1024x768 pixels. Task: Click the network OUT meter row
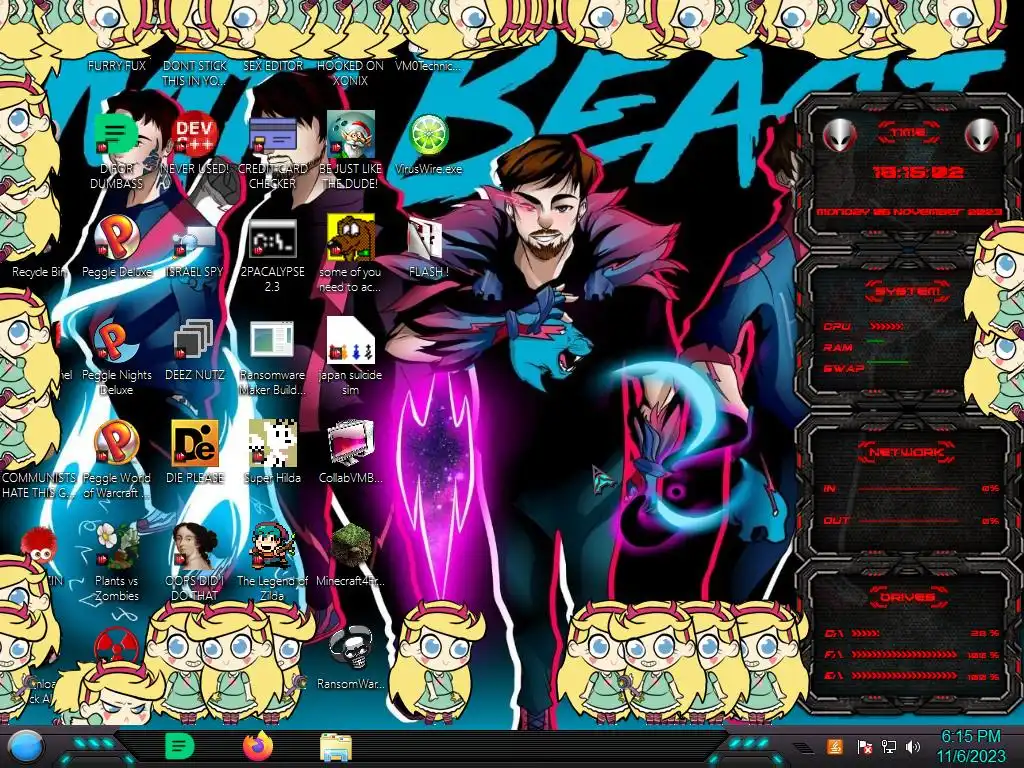click(912, 520)
